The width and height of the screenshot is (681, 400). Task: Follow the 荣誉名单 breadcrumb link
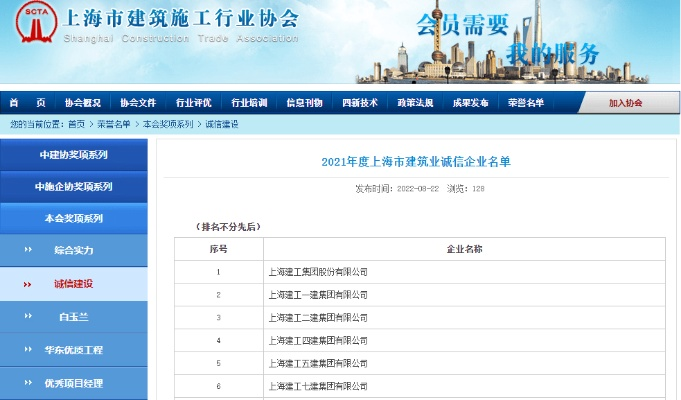point(114,124)
